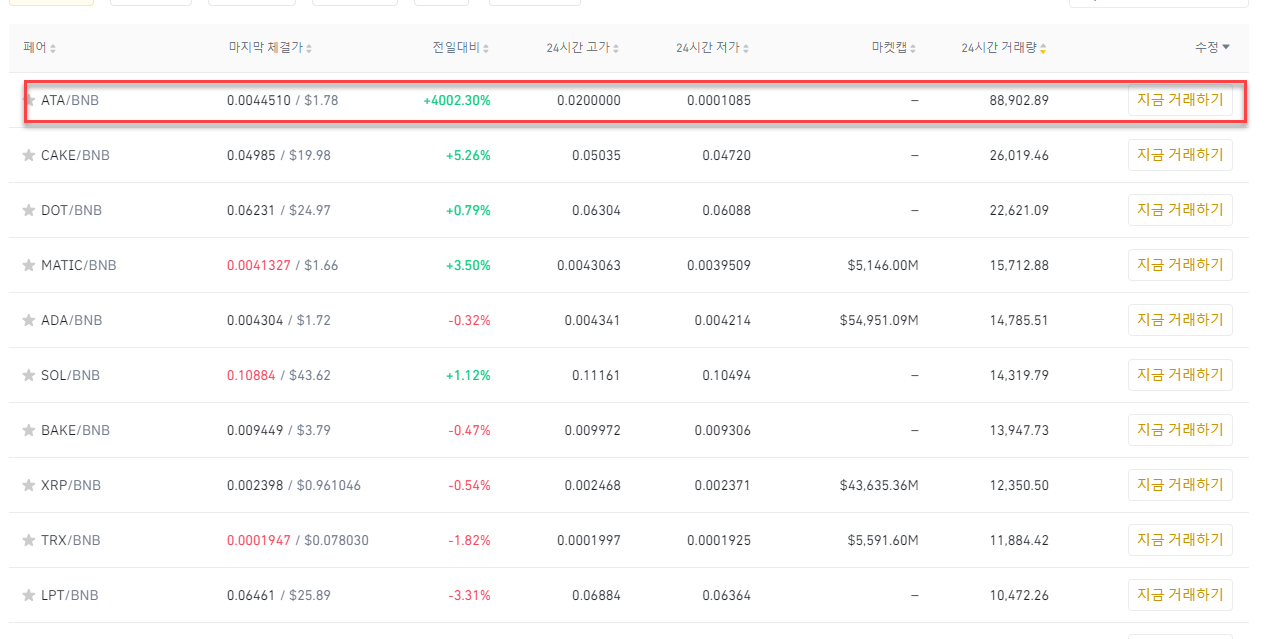Screen dimensions: 1270x639
Task: Select market cap $5,591.60M
Action: coord(884,540)
